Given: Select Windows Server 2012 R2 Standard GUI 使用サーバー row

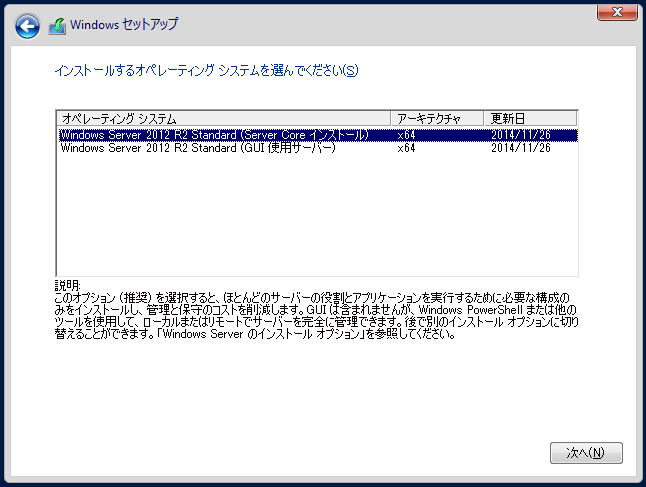Looking at the screenshot, I should [317, 148].
